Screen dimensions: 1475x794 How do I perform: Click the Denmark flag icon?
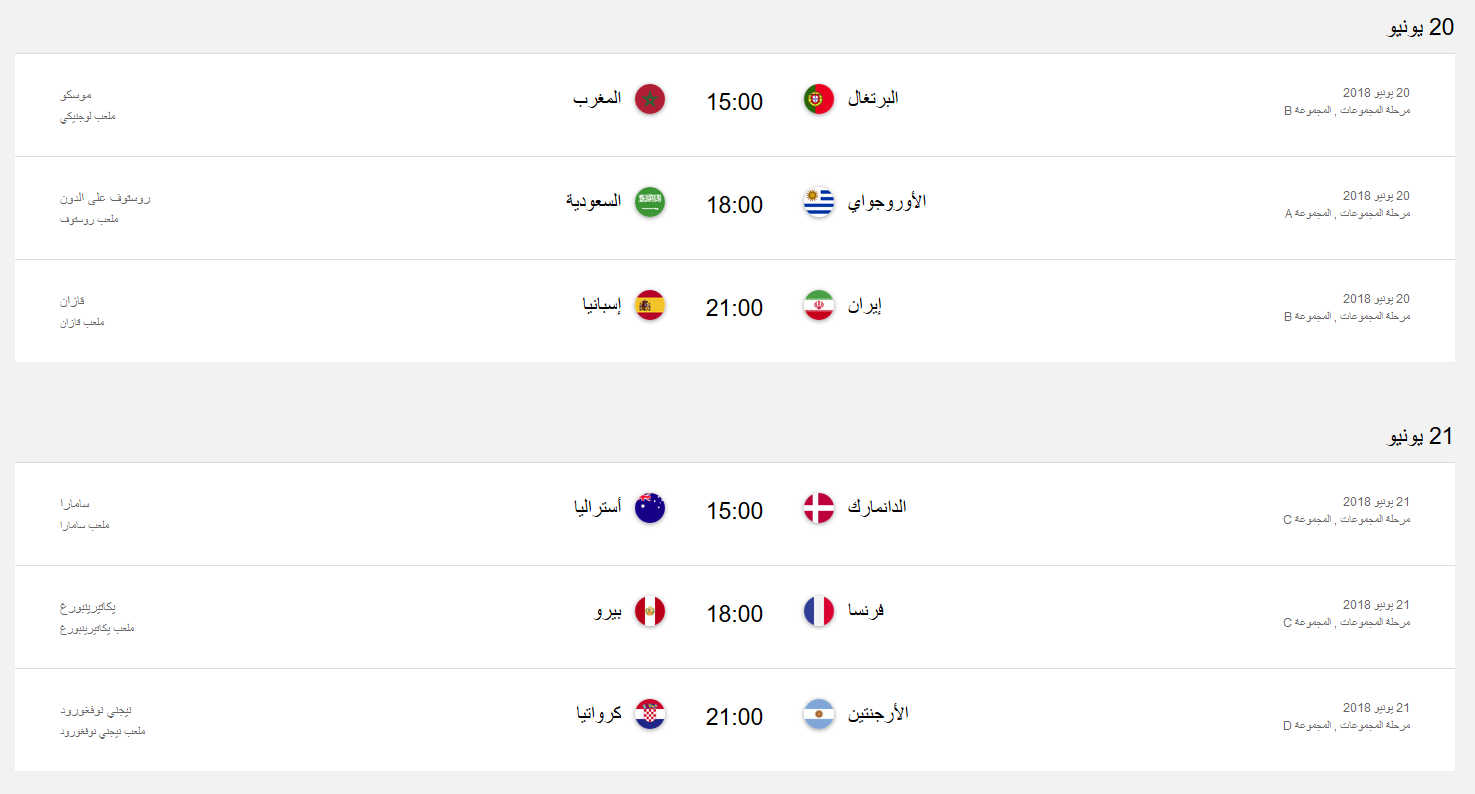point(817,507)
